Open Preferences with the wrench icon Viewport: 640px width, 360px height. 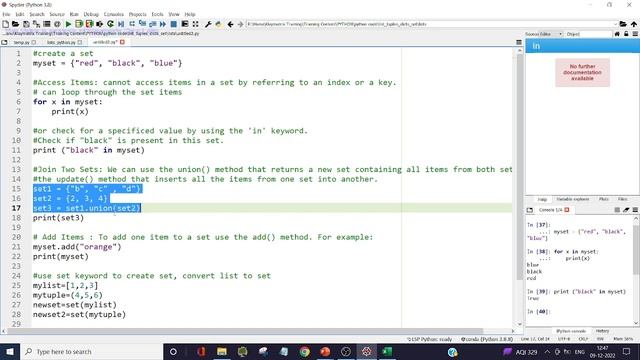pyautogui.click(x=208, y=24)
